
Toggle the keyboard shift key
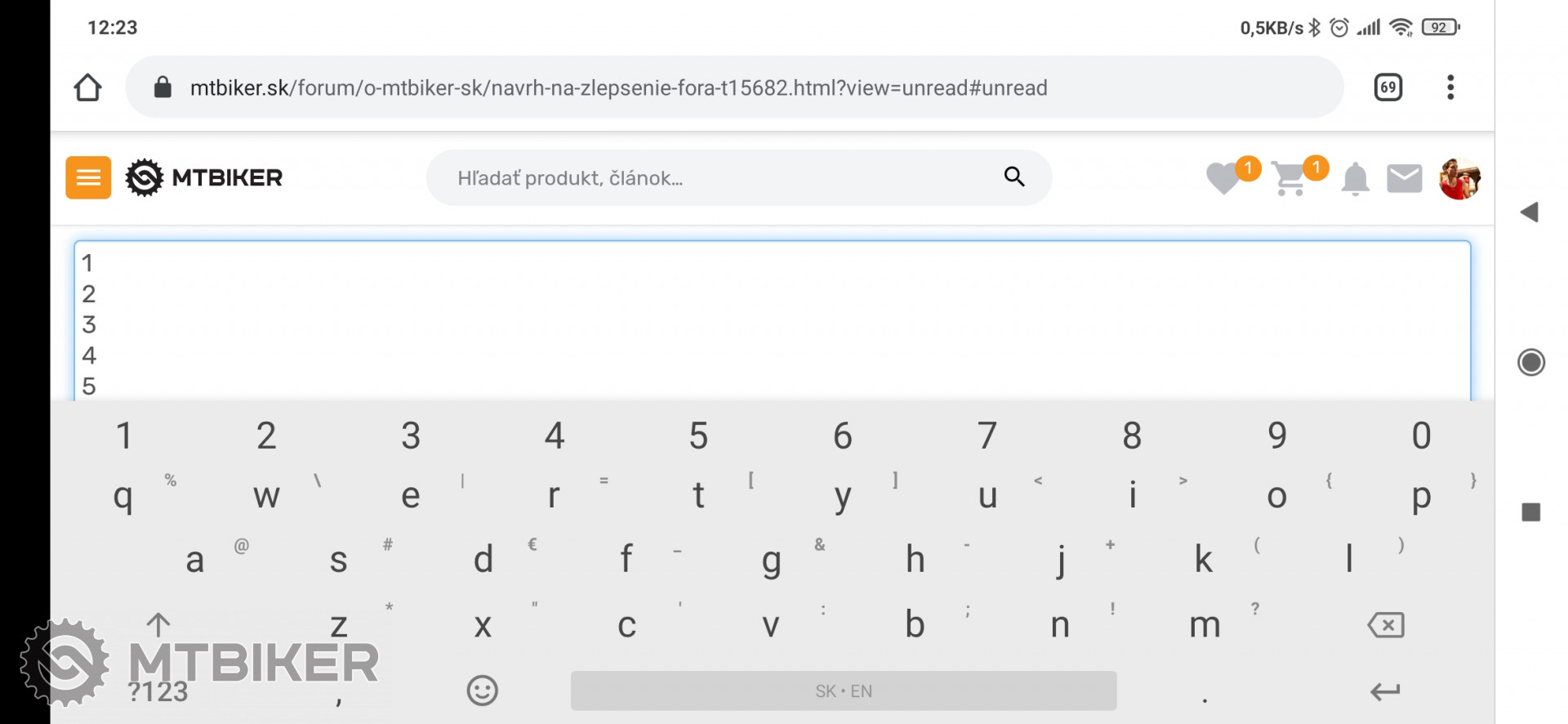(x=158, y=625)
